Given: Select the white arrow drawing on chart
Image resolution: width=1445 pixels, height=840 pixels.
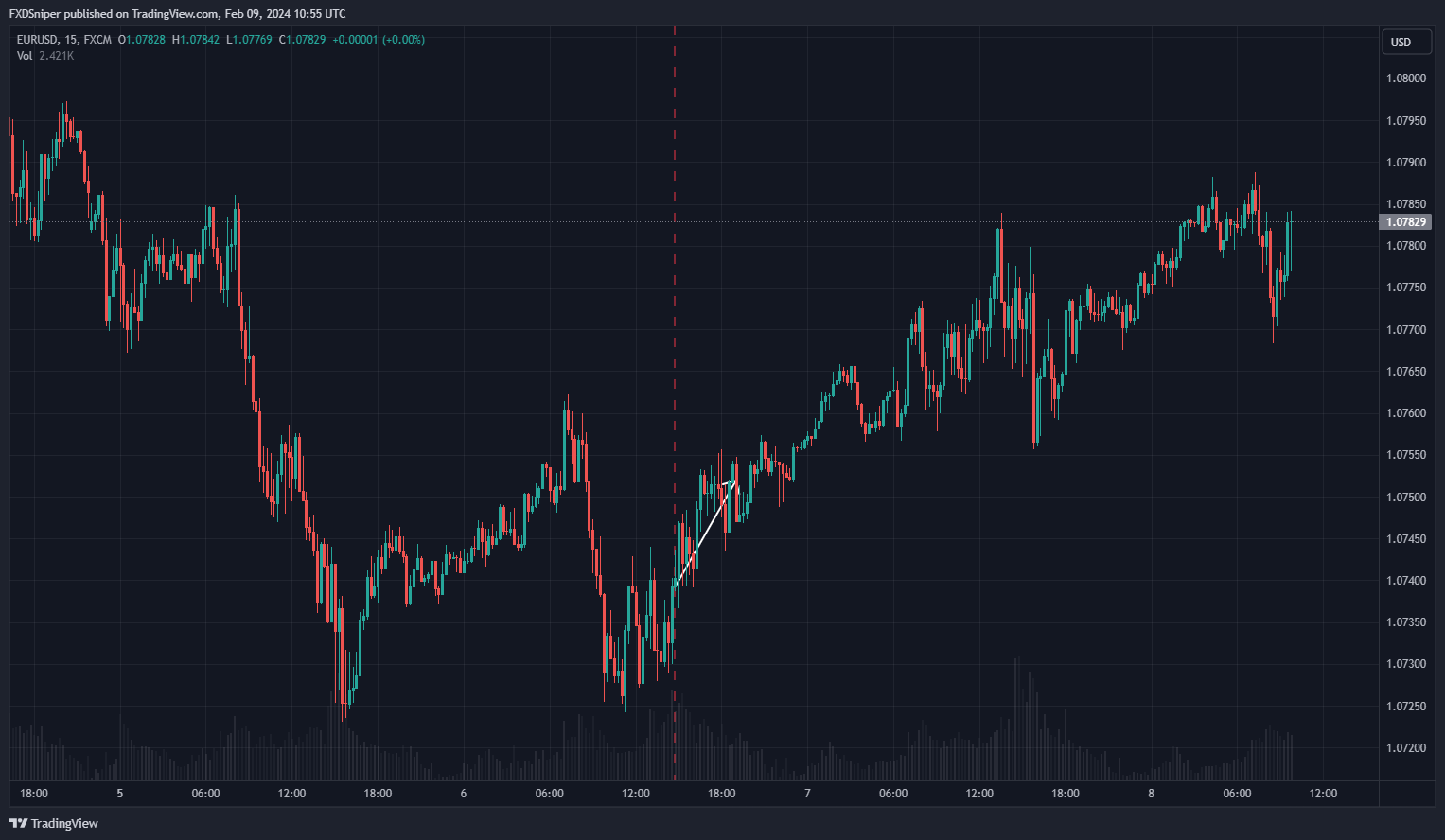Looking at the screenshot, I should [703, 534].
